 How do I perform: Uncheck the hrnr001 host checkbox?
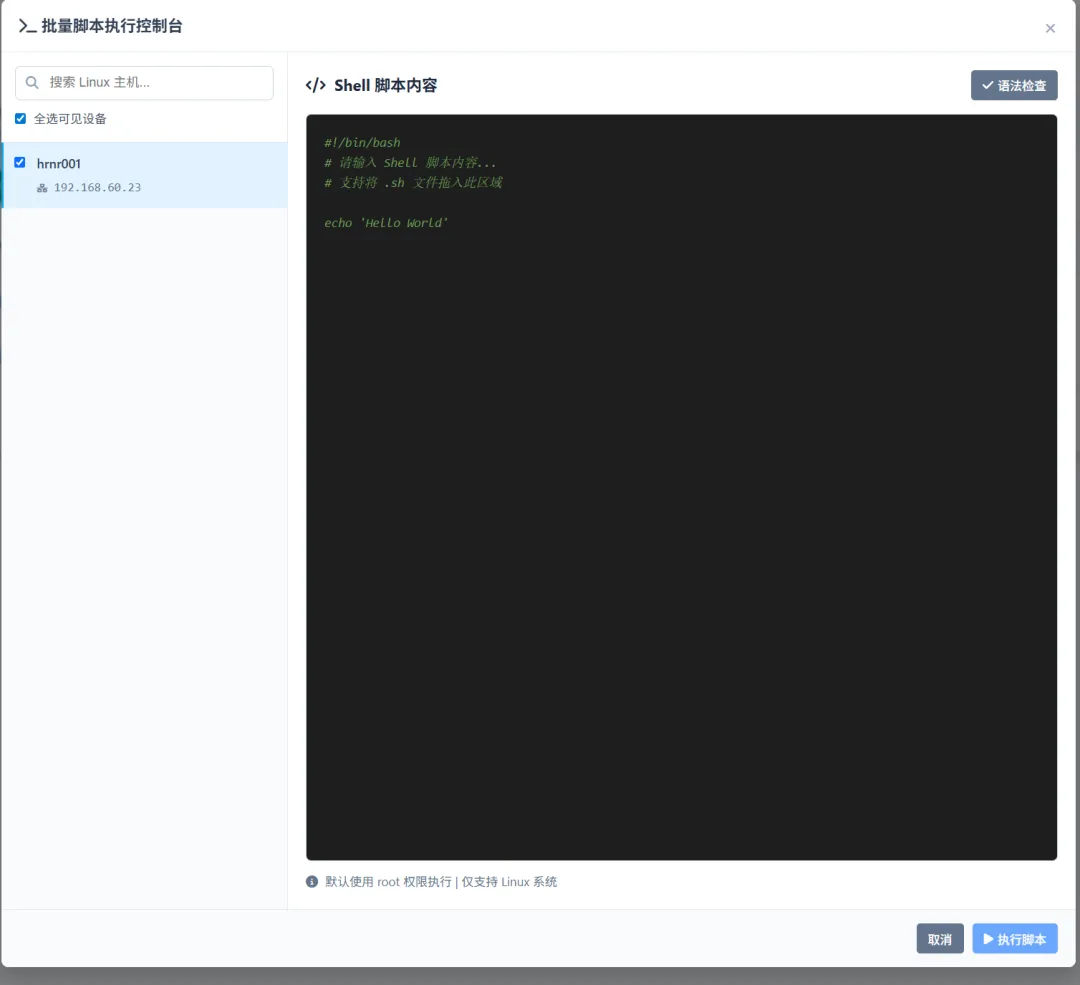[20, 163]
